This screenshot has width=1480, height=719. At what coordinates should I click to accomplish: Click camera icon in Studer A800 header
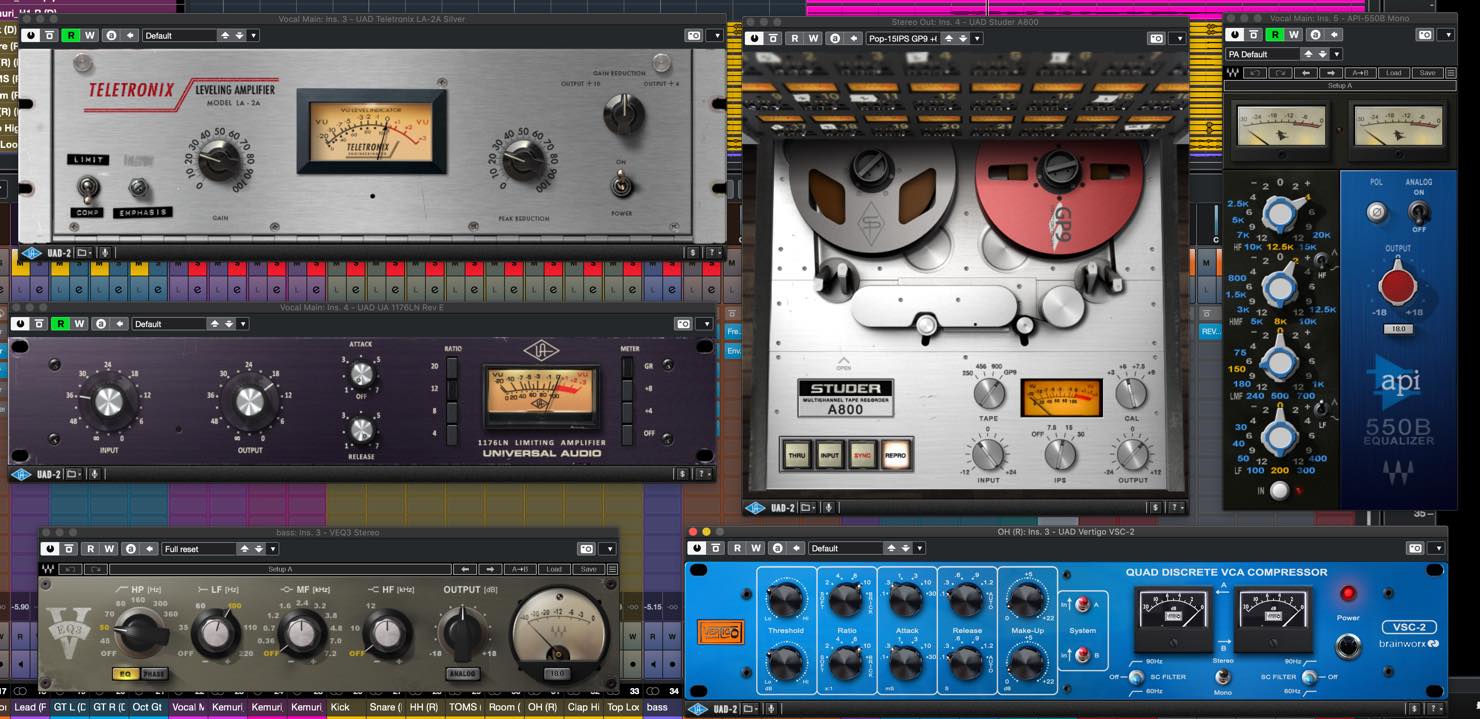click(1157, 38)
